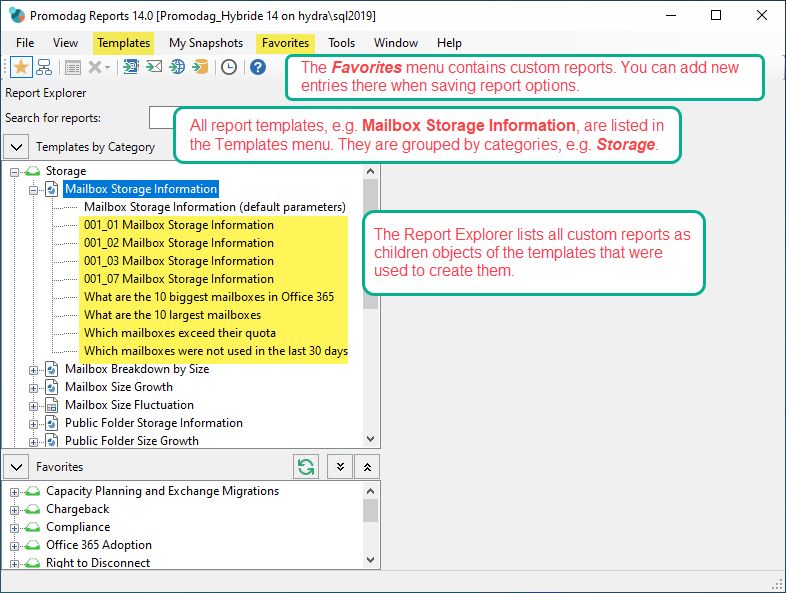Click the green refresh icon in Favorites pane
The image size is (786, 593).
point(306,467)
